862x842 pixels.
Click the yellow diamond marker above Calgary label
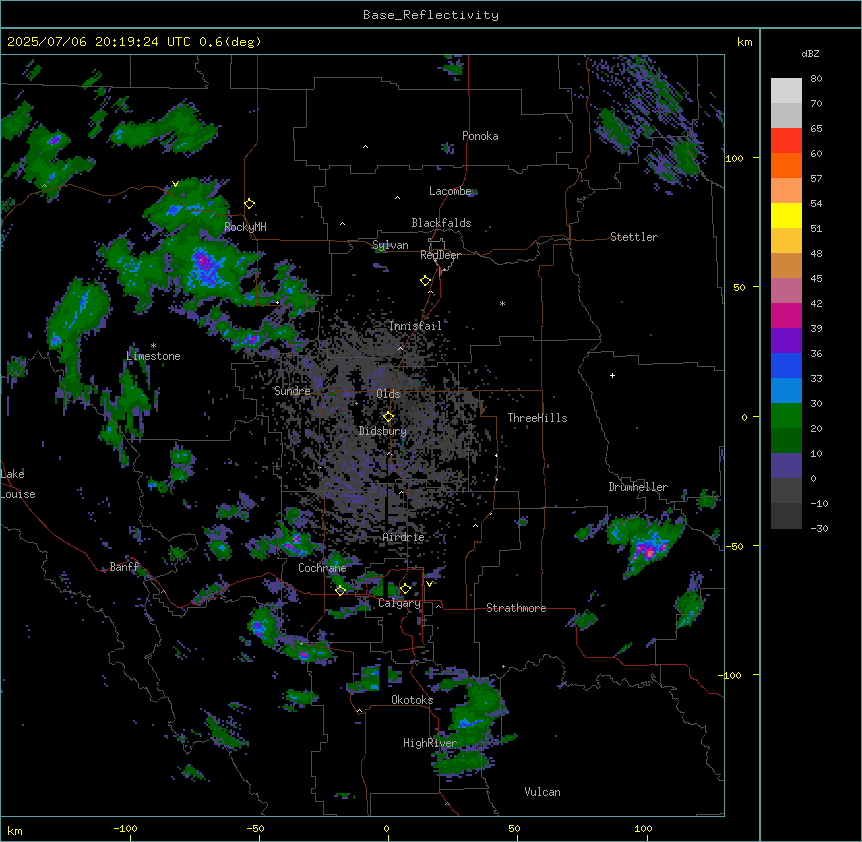[x=405, y=589]
